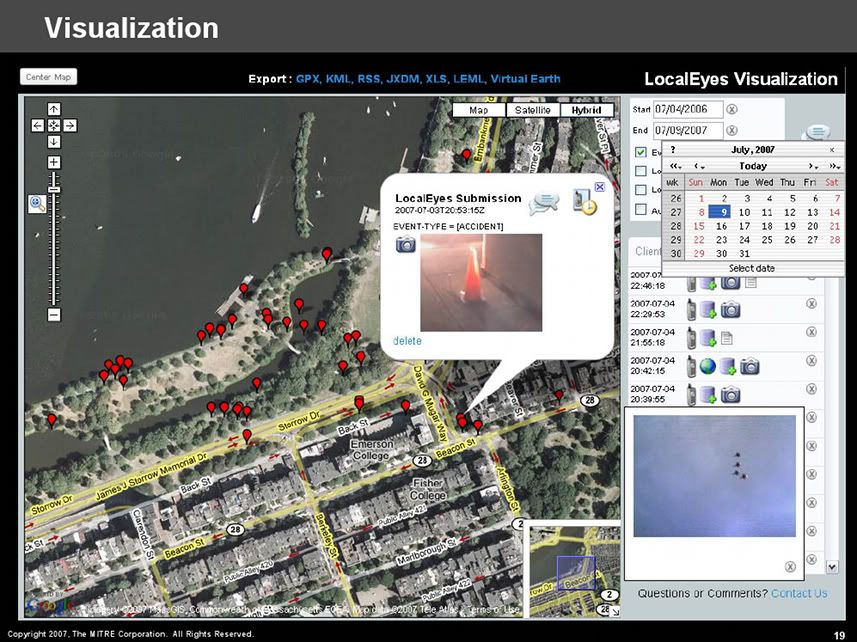857x642 pixels.
Task: Clear the End date field
Action: coord(732,130)
